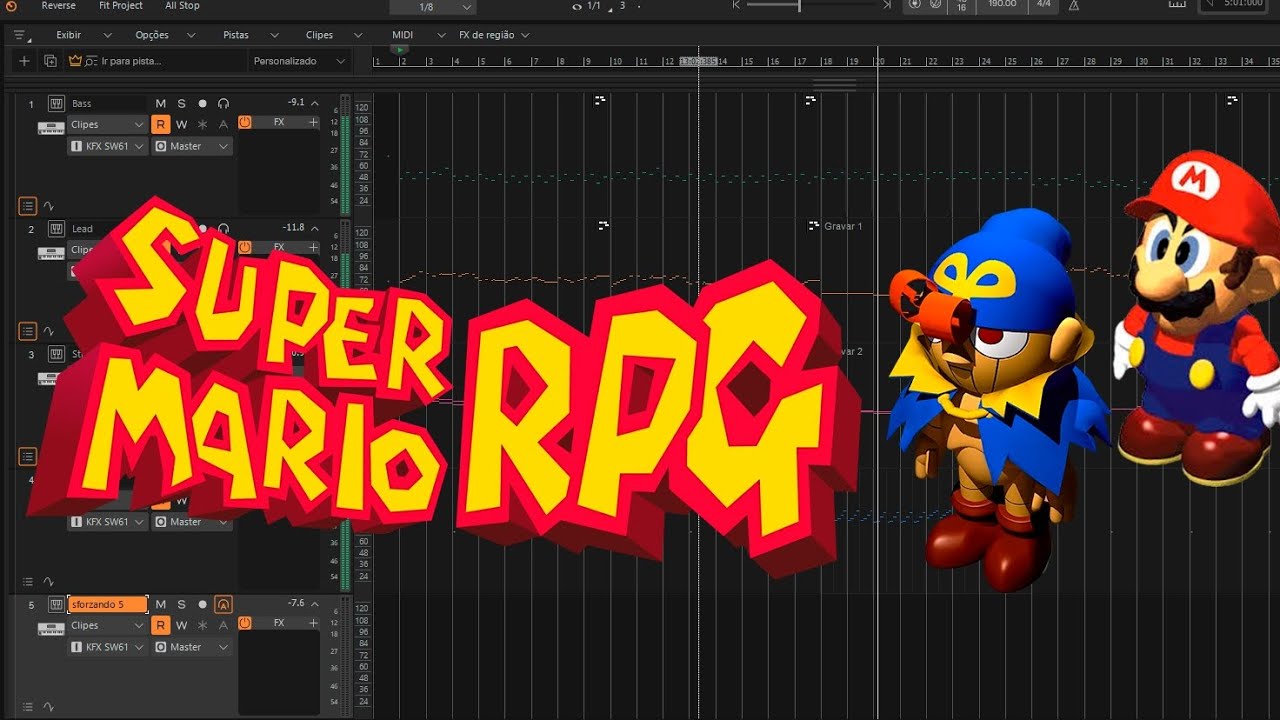Show sforzando 5 automation lanes icon
The height and width of the screenshot is (720, 1280).
48,707
